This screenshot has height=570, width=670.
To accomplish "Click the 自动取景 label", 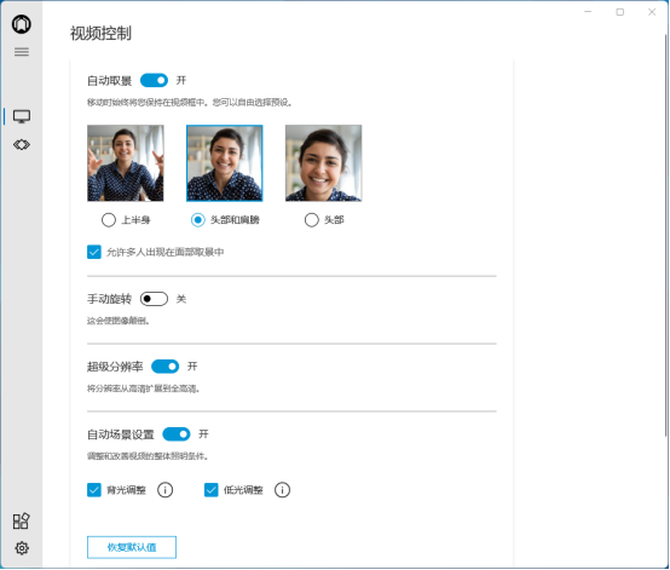I will pos(109,81).
